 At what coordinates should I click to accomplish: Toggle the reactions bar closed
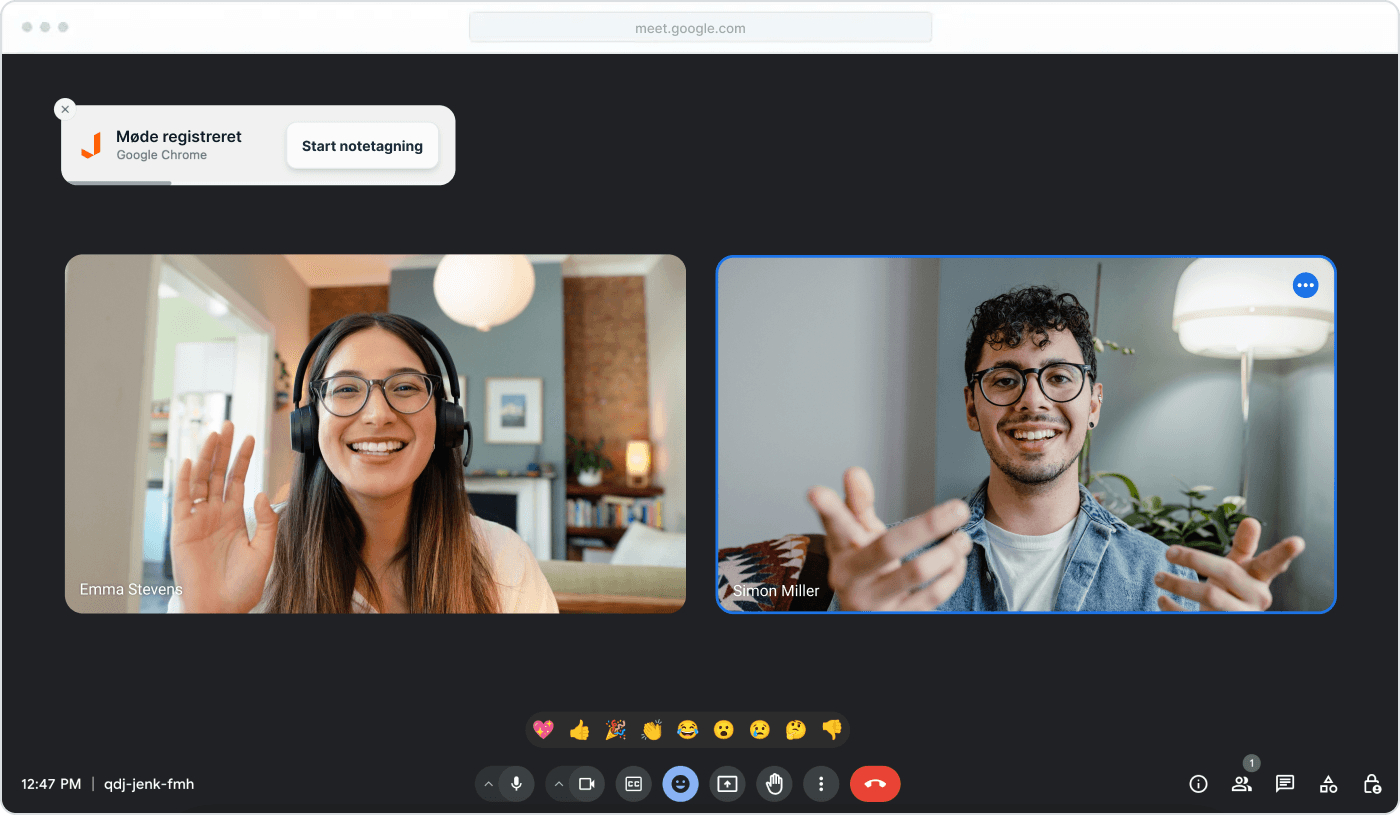click(x=681, y=784)
